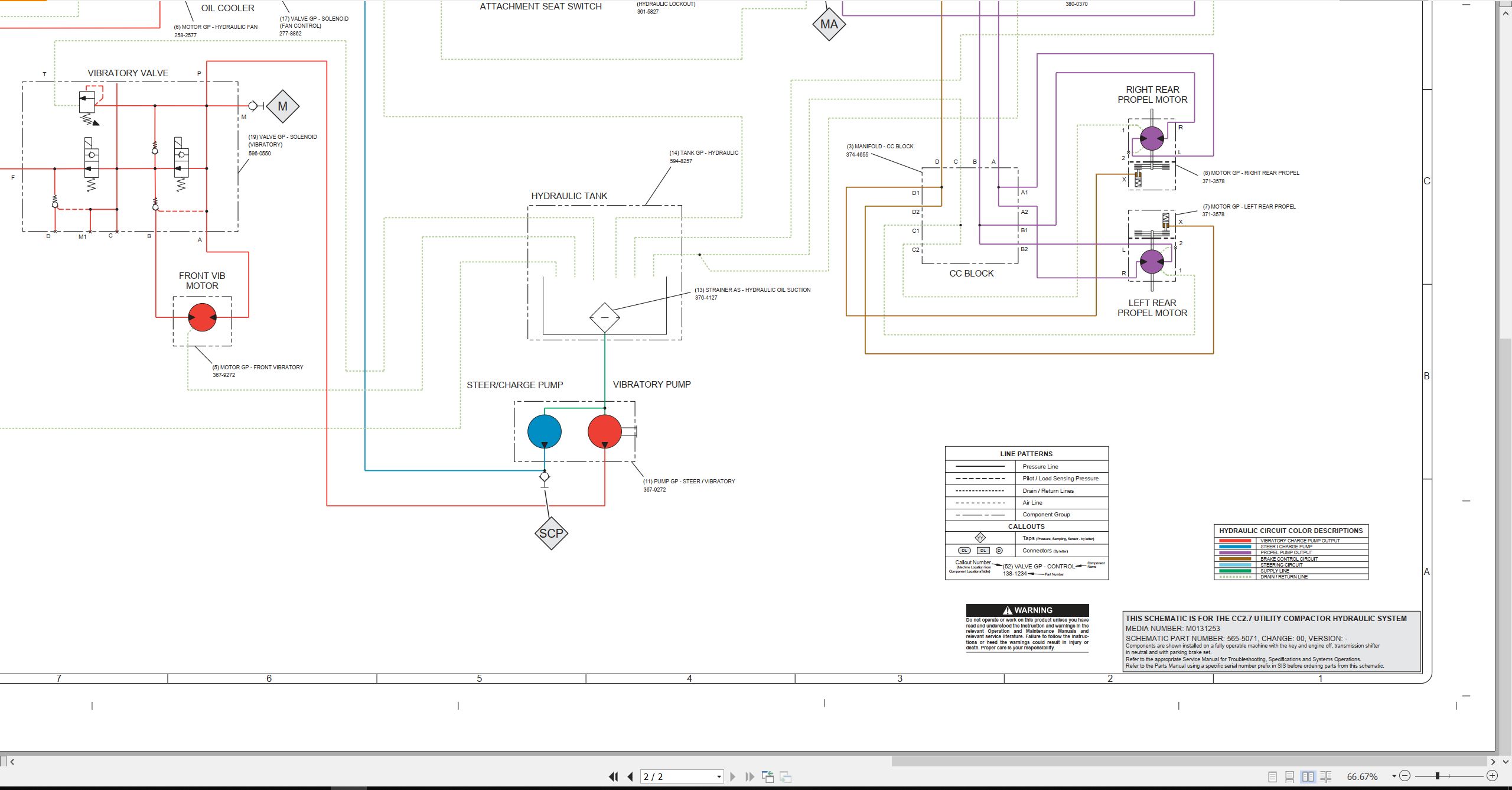
Task: Click the WARNING header label
Action: click(x=1027, y=610)
